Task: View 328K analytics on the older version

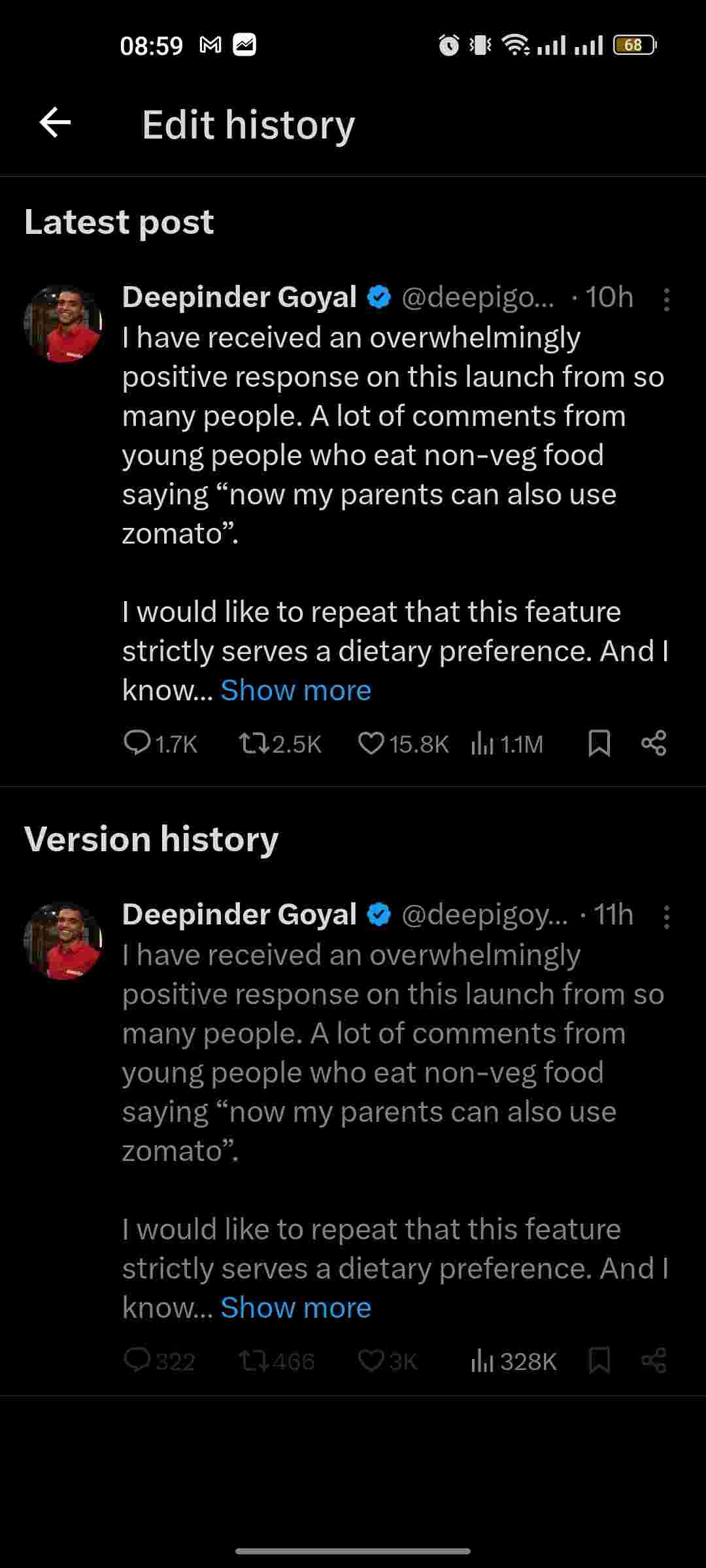Action: (x=513, y=1361)
